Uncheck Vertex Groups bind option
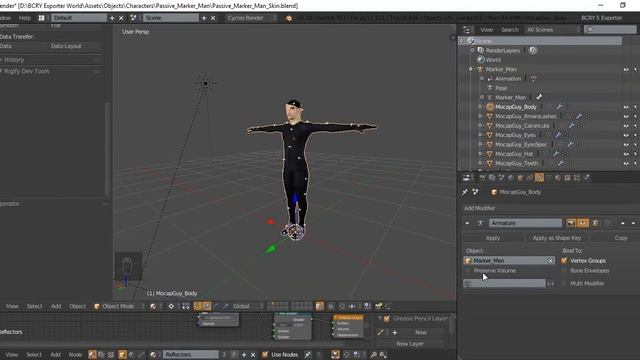640x360 pixels. [x=564, y=260]
